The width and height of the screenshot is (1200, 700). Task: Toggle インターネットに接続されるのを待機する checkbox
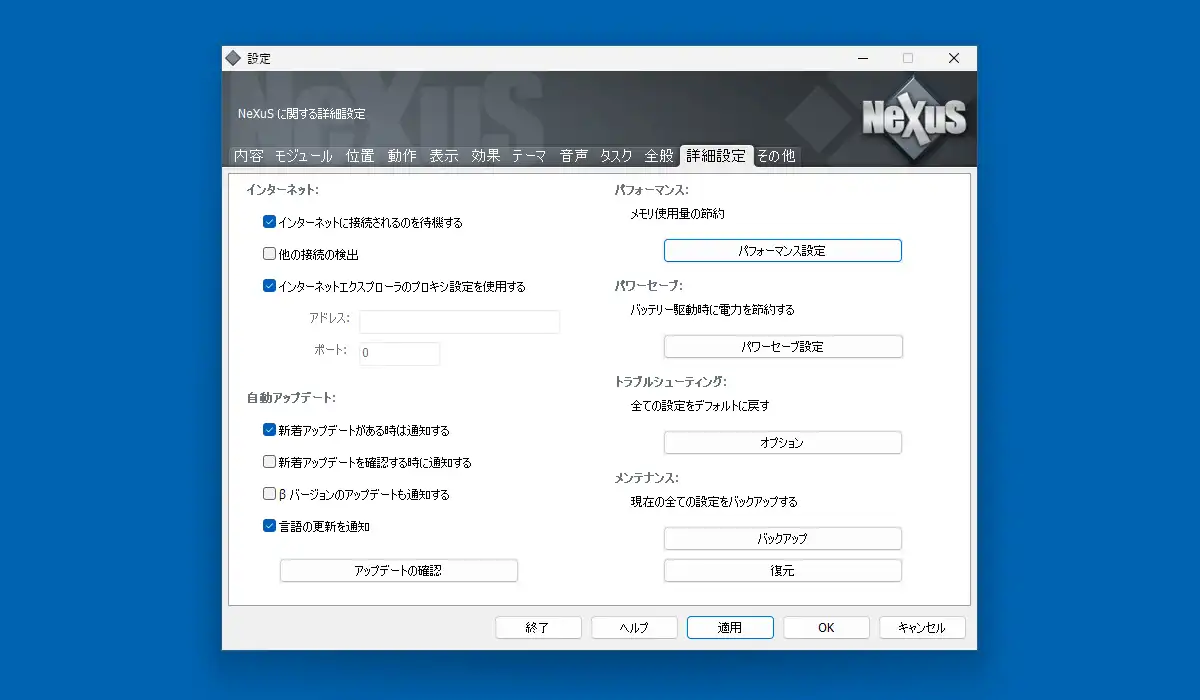pyautogui.click(x=269, y=222)
